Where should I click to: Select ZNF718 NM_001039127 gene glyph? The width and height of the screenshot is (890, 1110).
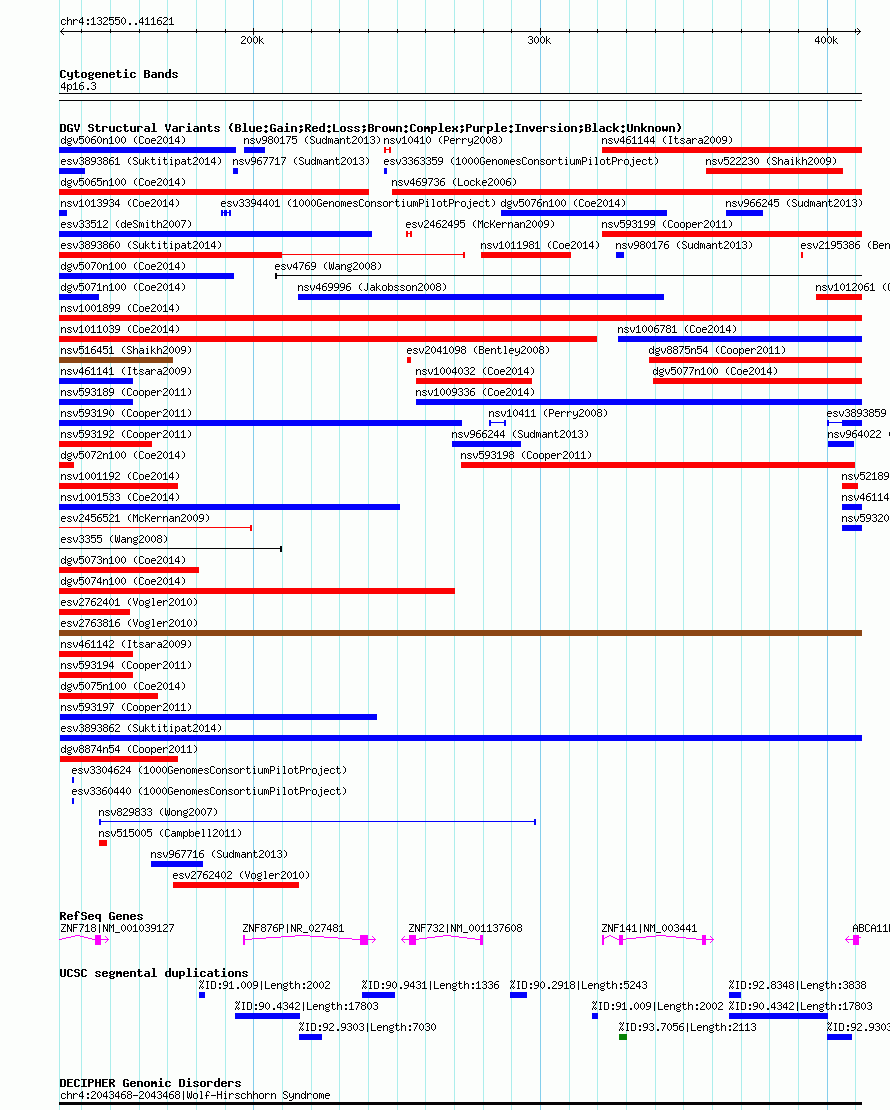[x=84, y=939]
